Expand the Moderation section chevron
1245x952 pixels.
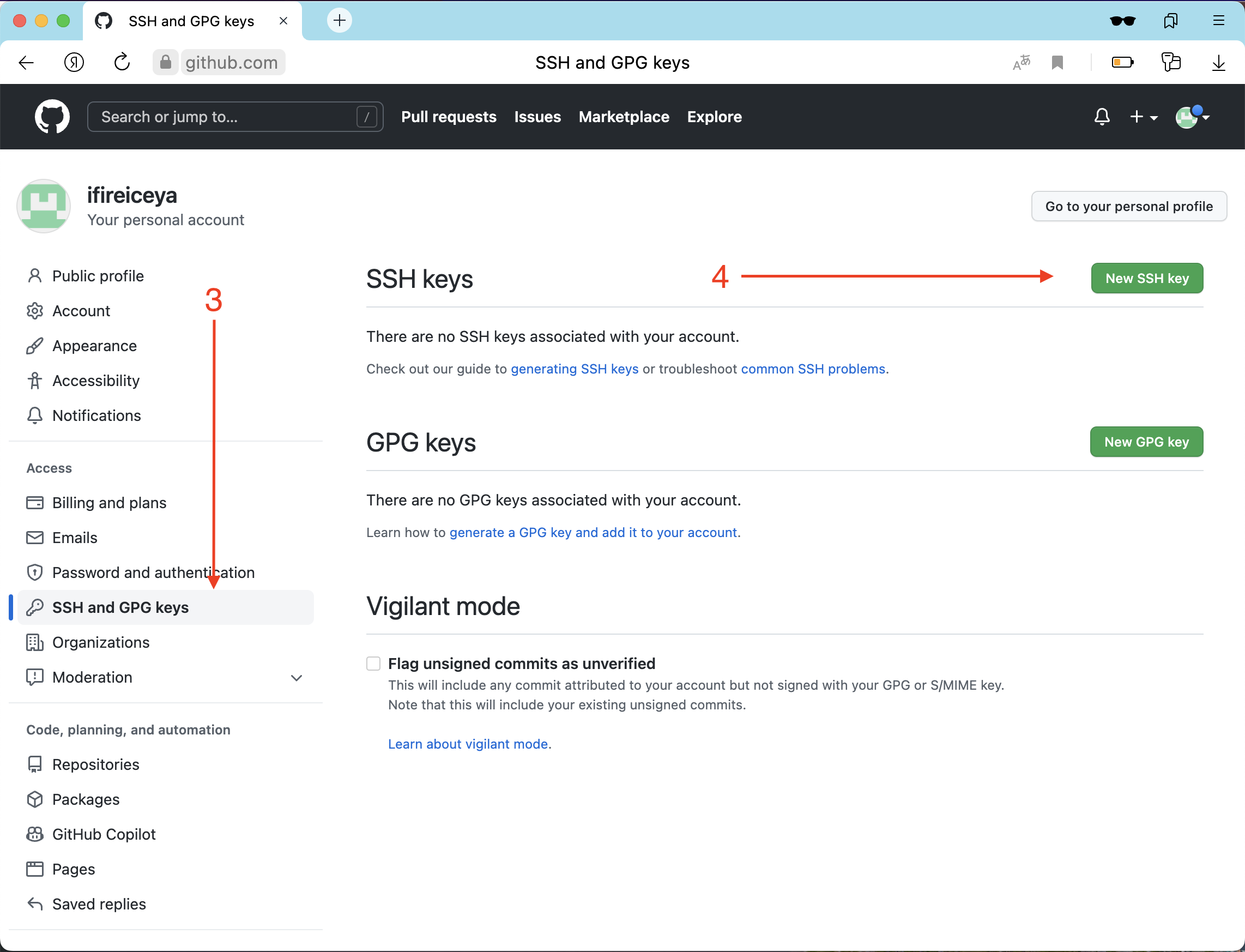click(296, 678)
